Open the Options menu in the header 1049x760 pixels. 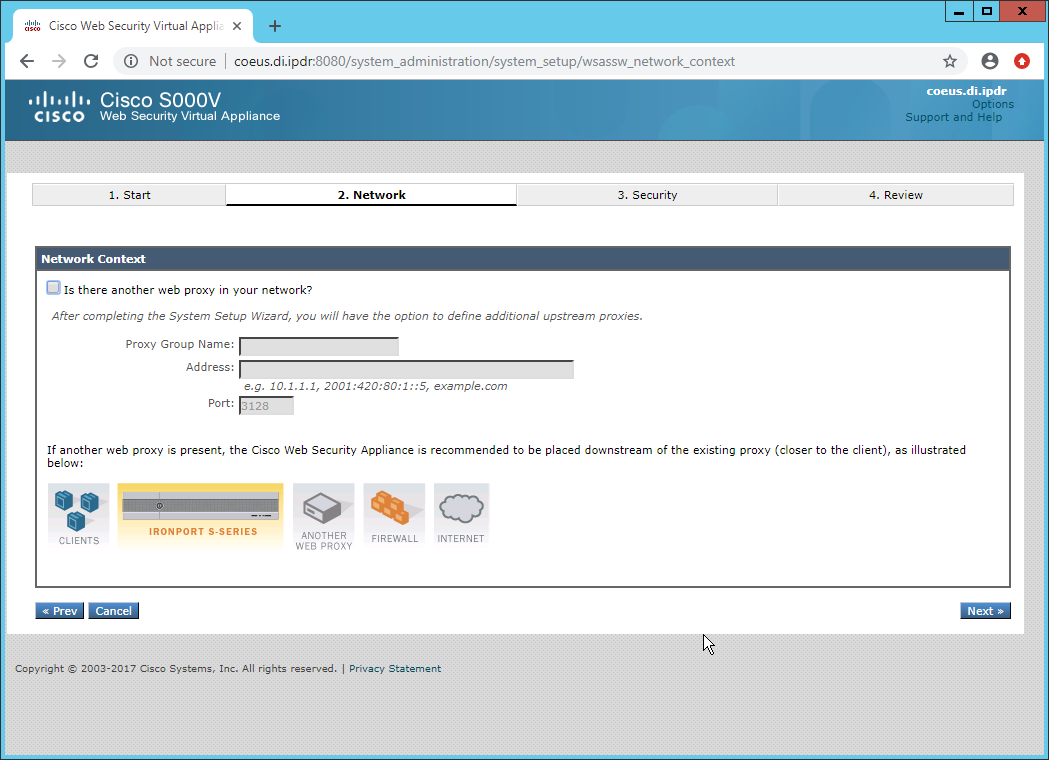[x=993, y=104]
